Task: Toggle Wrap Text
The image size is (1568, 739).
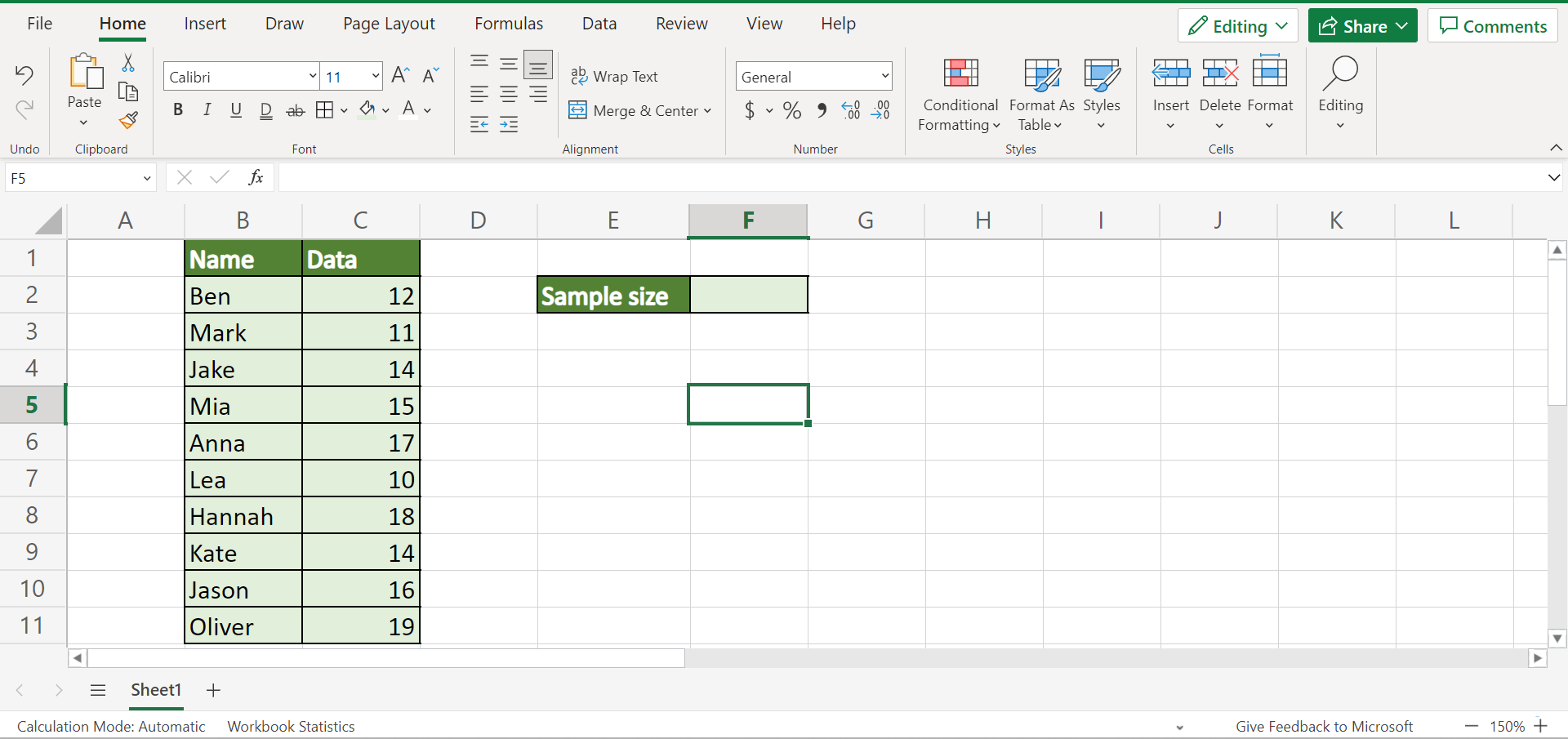Action: pyautogui.click(x=616, y=76)
